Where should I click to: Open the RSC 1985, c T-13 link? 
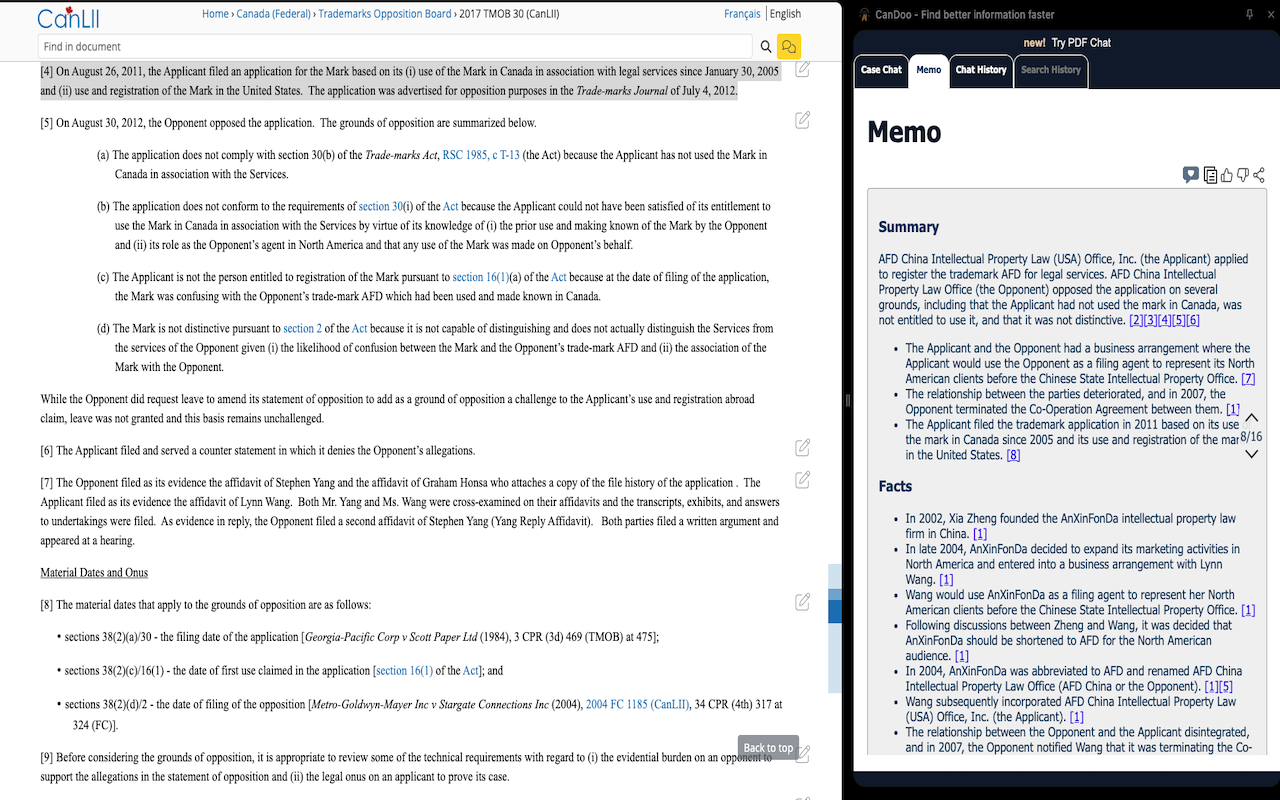coord(481,155)
